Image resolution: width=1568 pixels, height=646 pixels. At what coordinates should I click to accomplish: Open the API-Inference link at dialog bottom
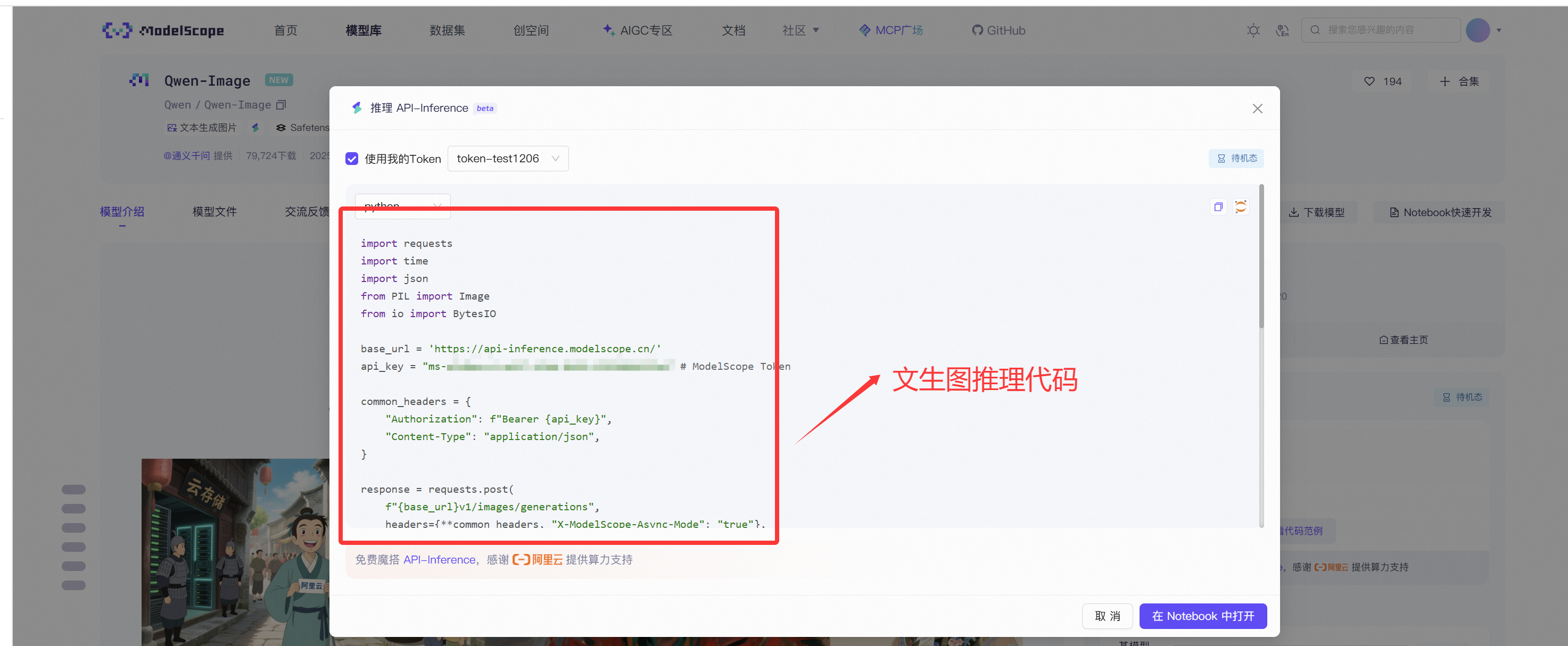[x=440, y=559]
